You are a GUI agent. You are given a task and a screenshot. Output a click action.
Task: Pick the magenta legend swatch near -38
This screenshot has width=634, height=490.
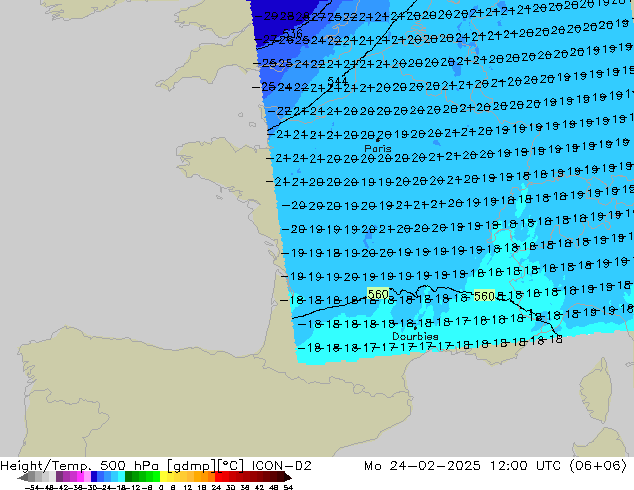pos(80,476)
